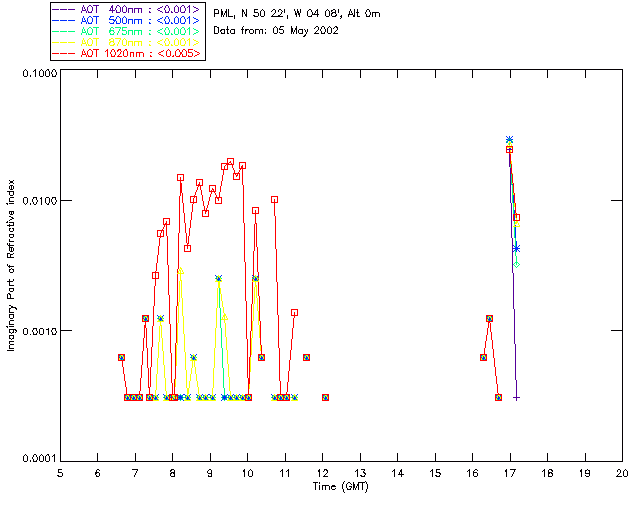The height and width of the screenshot is (512, 640).
Task: Click the x-axis tick label 13
Action: point(360,473)
